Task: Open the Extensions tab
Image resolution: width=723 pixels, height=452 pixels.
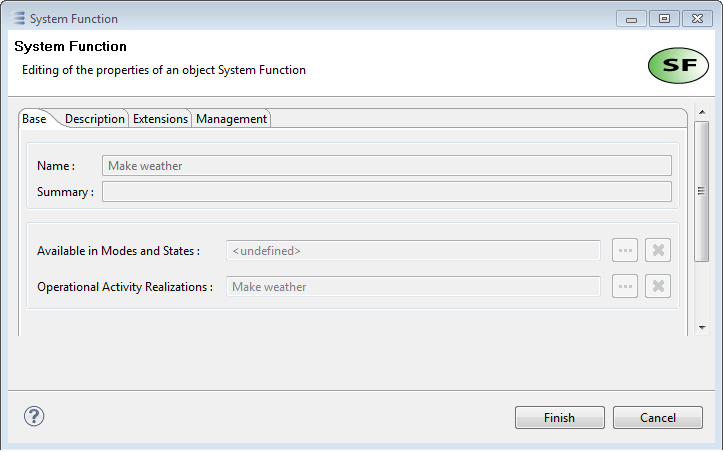Action: click(x=160, y=119)
